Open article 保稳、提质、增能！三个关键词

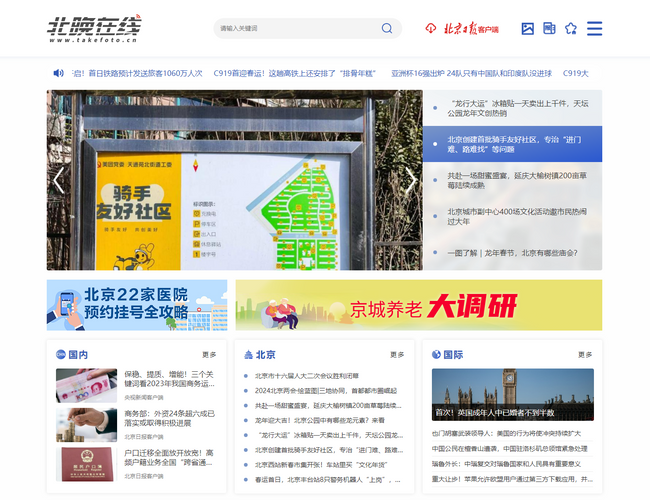tap(170, 379)
